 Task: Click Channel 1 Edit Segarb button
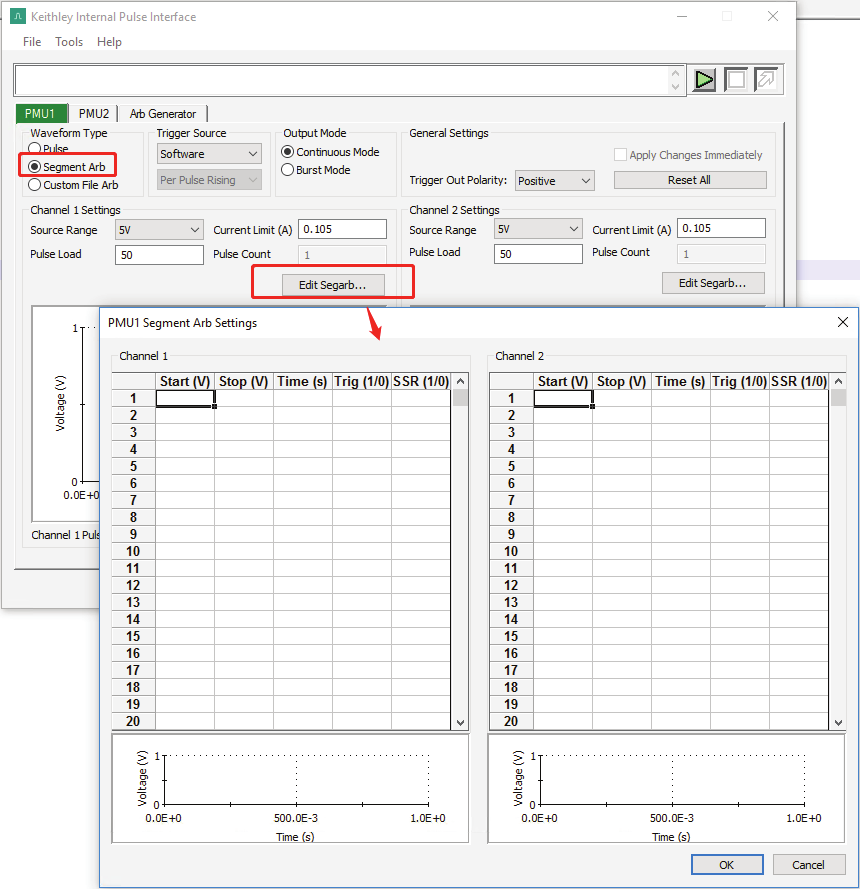[x=333, y=285]
